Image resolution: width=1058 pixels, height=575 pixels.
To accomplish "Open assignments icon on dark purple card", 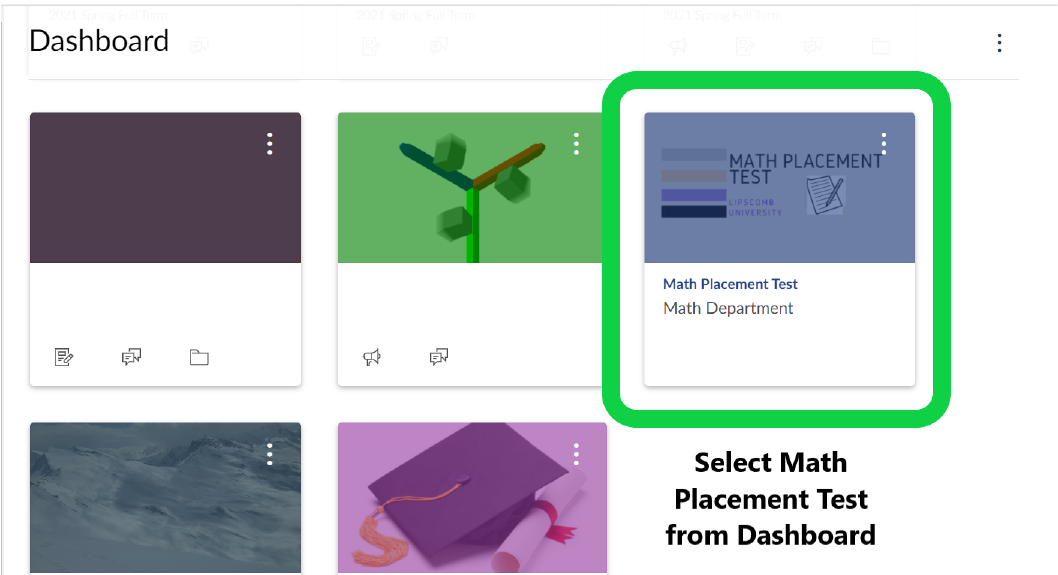I will tap(63, 356).
